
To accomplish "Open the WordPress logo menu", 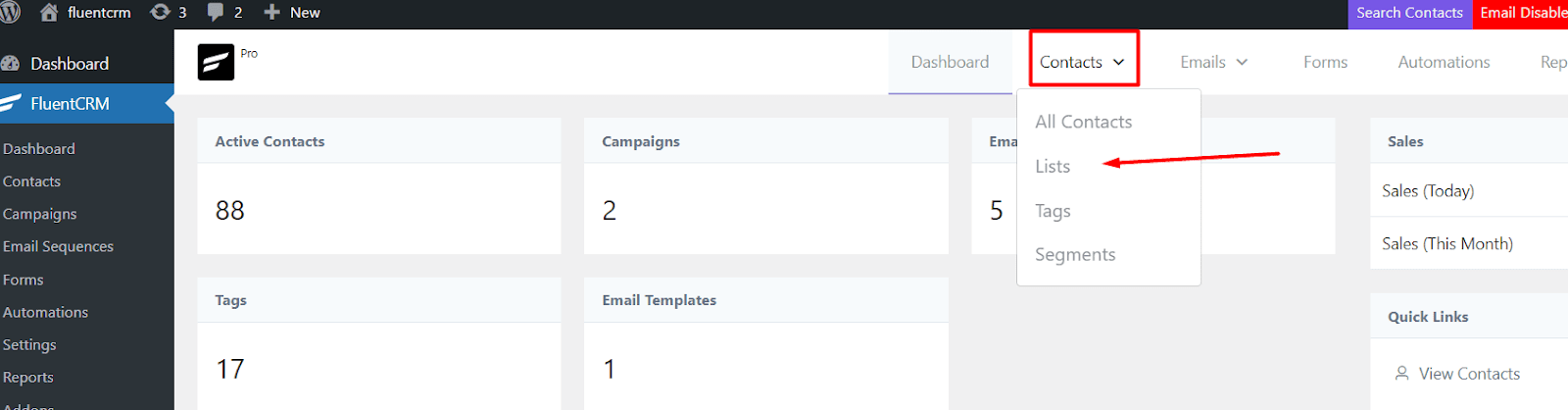I will [x=10, y=13].
